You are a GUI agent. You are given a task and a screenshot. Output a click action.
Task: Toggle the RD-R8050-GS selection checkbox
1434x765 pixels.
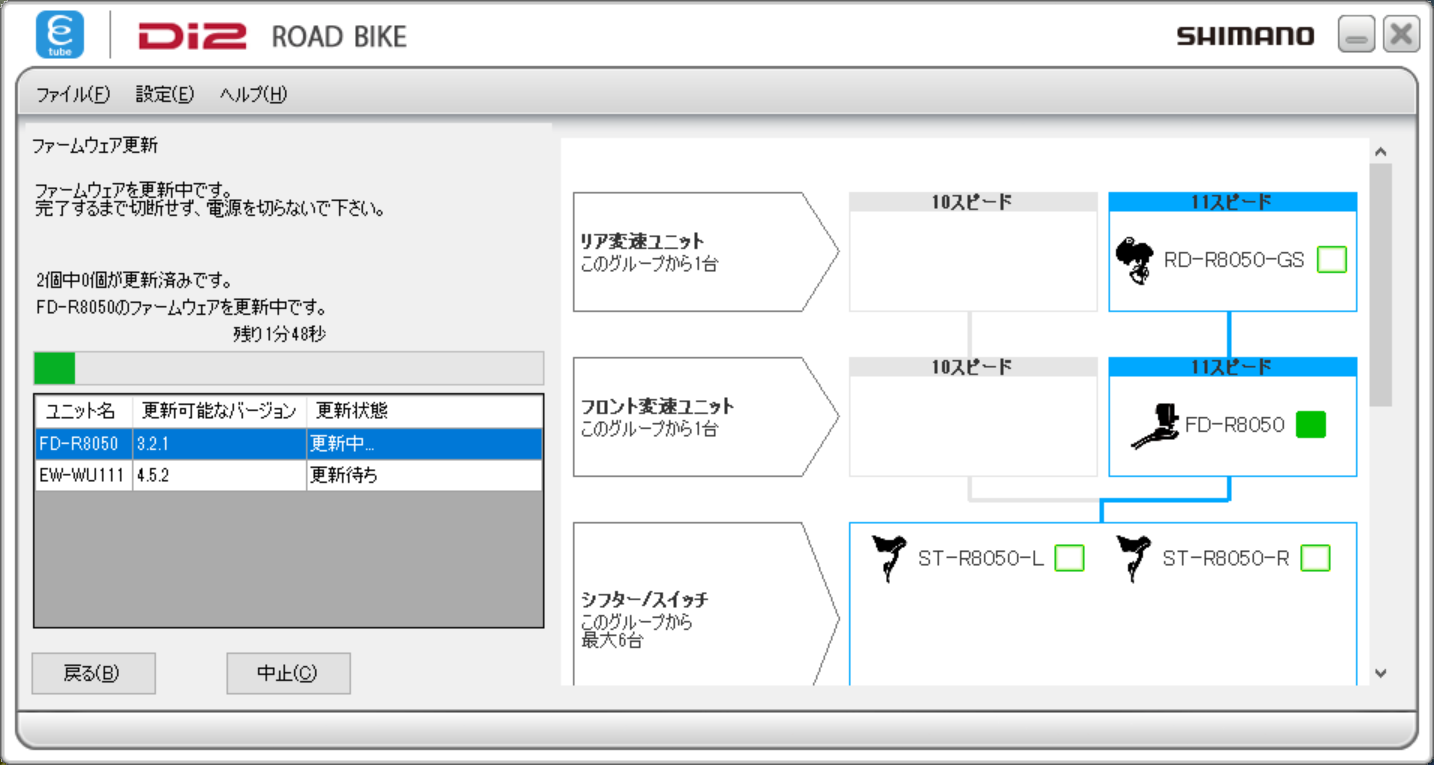tap(1331, 261)
